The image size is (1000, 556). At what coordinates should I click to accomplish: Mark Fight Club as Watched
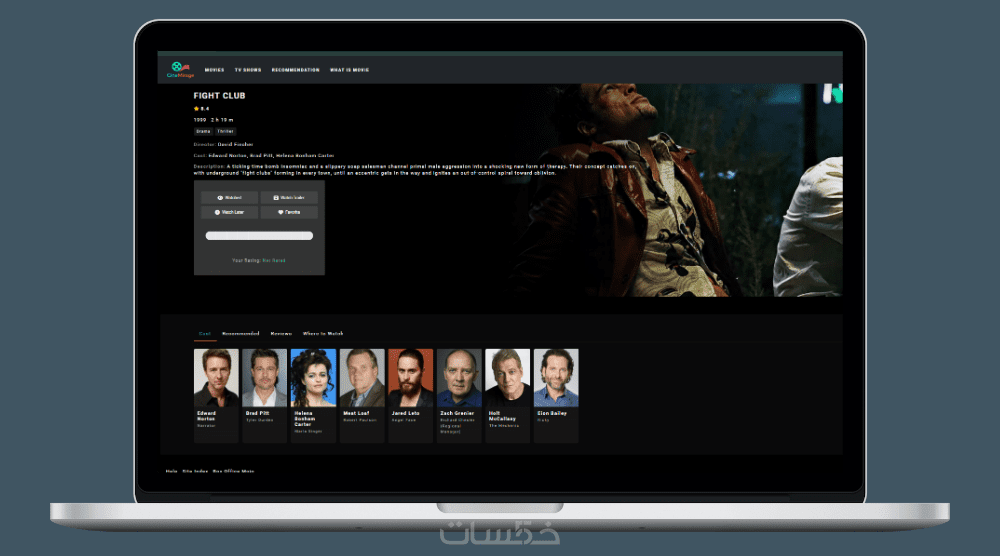pos(230,198)
